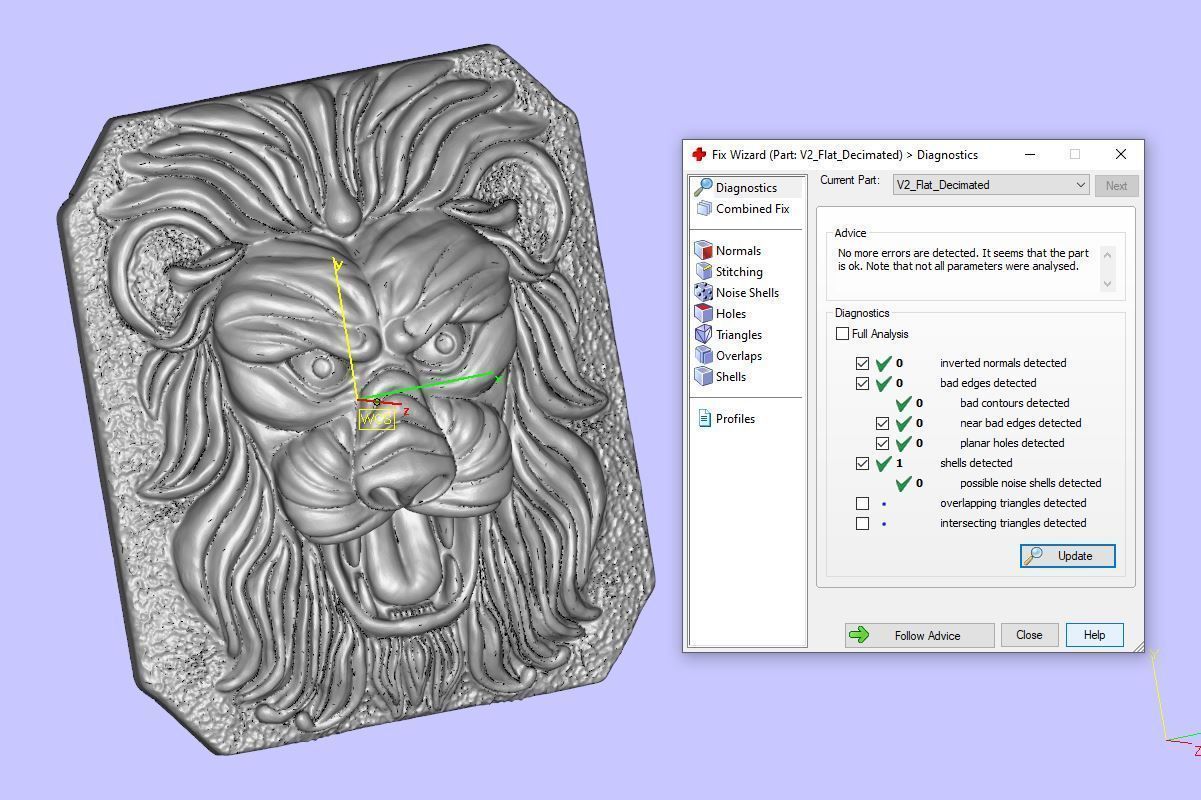The height and width of the screenshot is (800, 1201).
Task: Click 'planar holes detected' text
Action: point(1012,443)
